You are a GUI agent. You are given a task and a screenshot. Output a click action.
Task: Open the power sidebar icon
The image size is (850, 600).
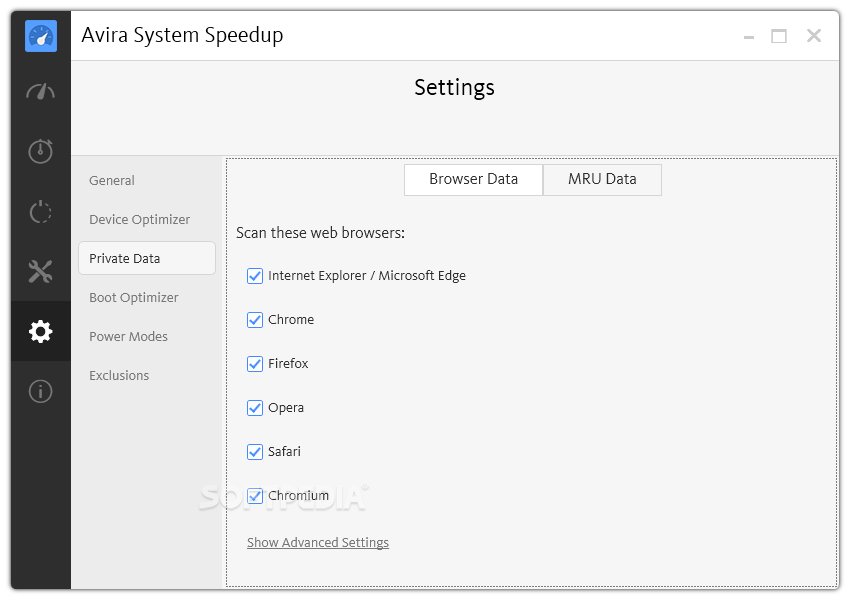click(x=41, y=211)
